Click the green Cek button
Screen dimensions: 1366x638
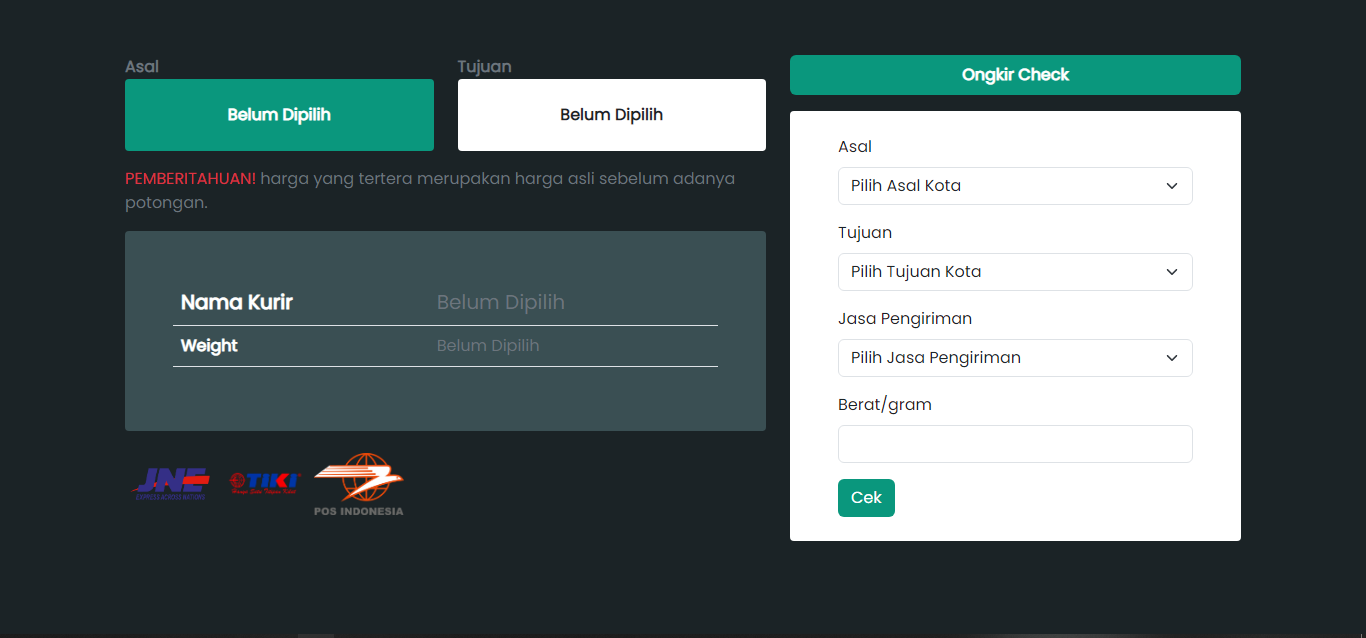866,498
